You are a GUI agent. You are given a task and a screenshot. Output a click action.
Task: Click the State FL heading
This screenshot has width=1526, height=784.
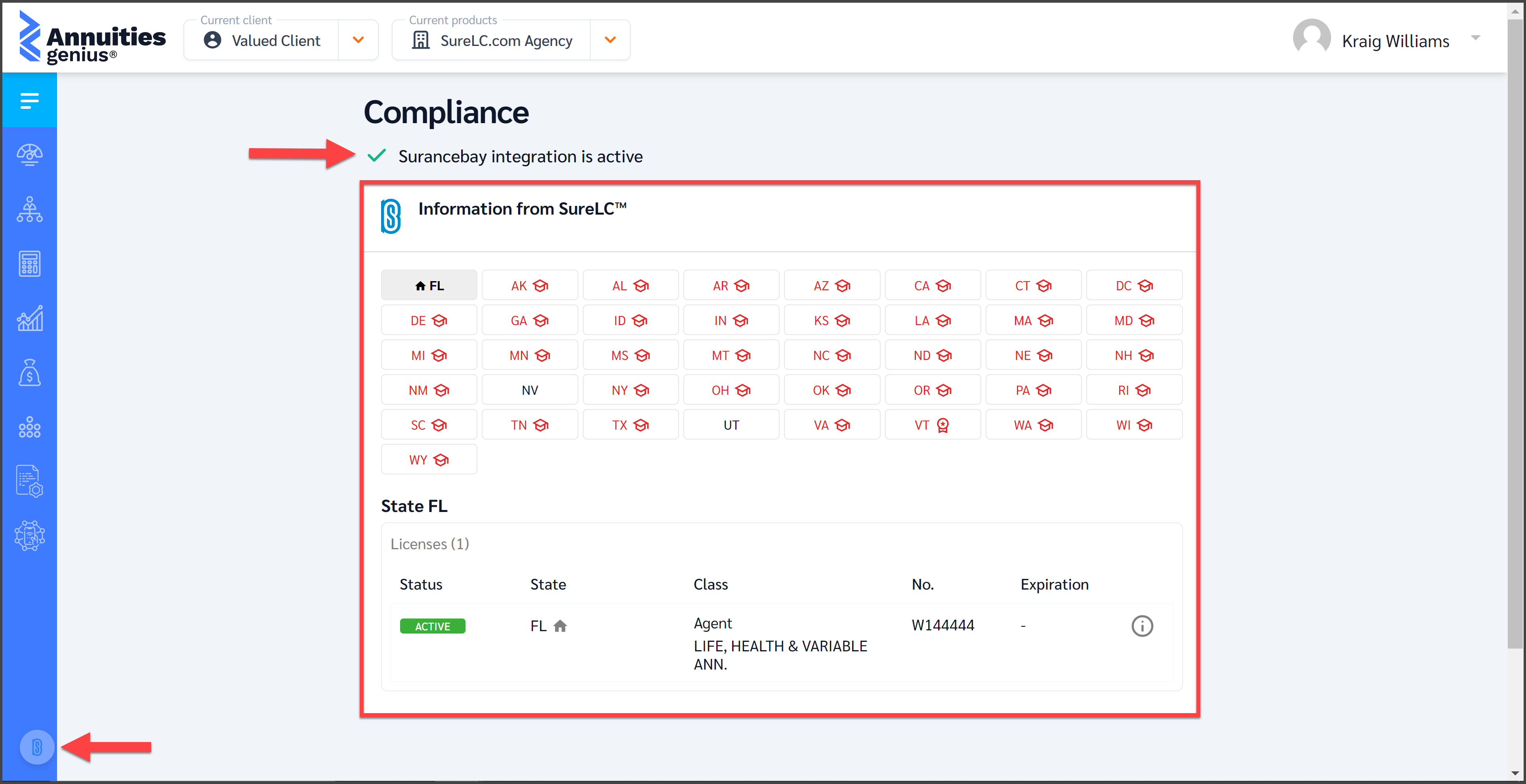[x=414, y=506]
